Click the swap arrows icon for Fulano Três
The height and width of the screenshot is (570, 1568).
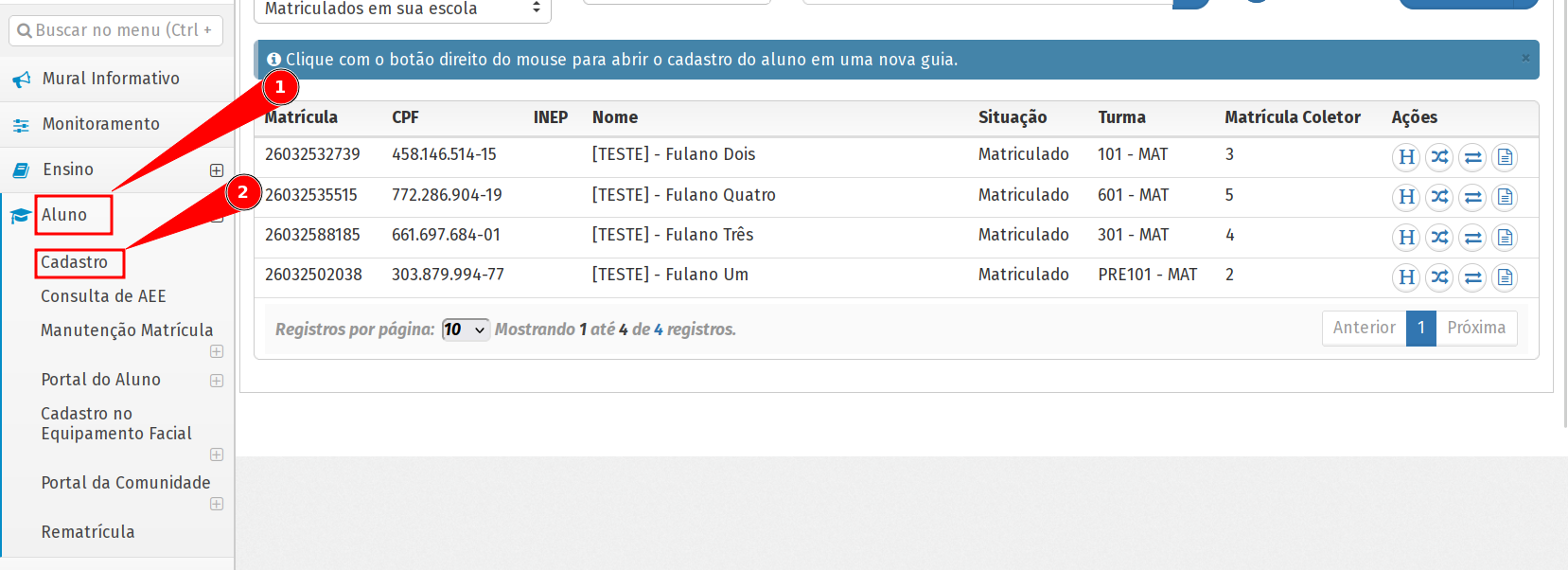(1472, 238)
